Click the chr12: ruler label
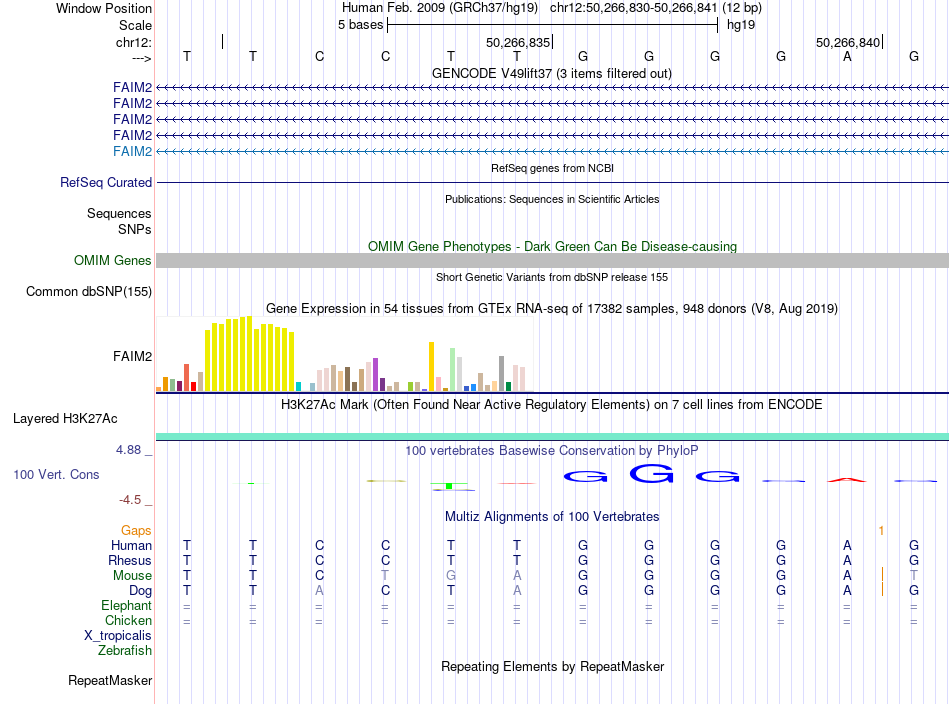This screenshot has width=950, height=704. click(x=133, y=42)
